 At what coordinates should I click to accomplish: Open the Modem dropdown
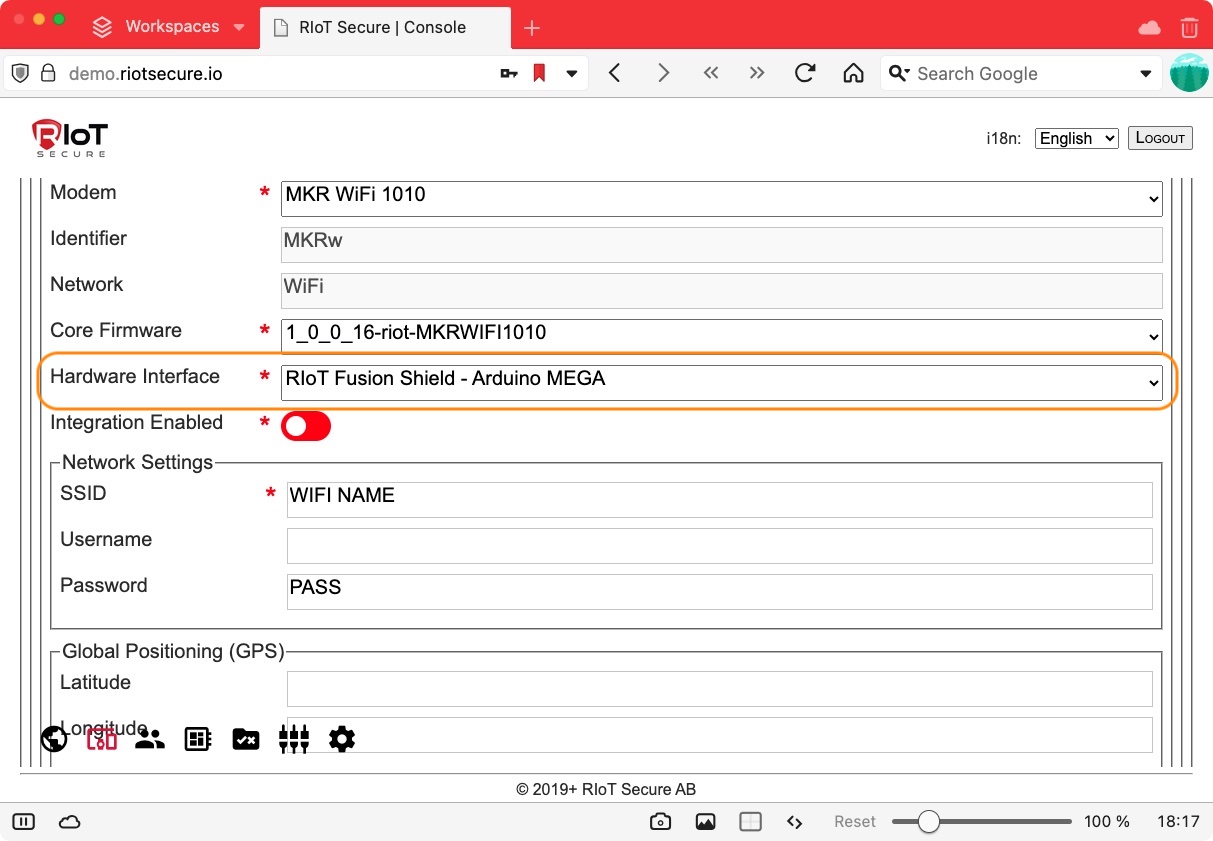721,198
